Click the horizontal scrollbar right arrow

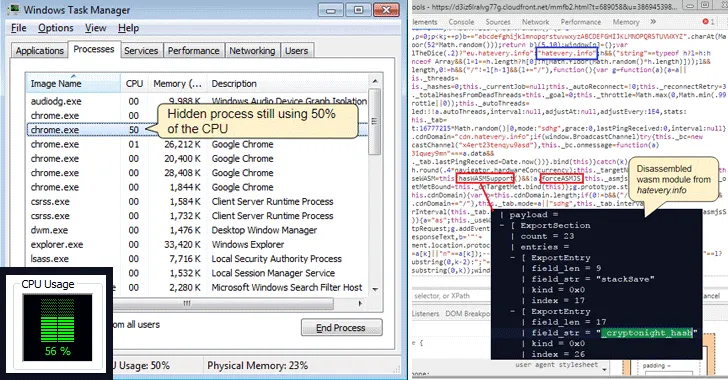coord(360,303)
